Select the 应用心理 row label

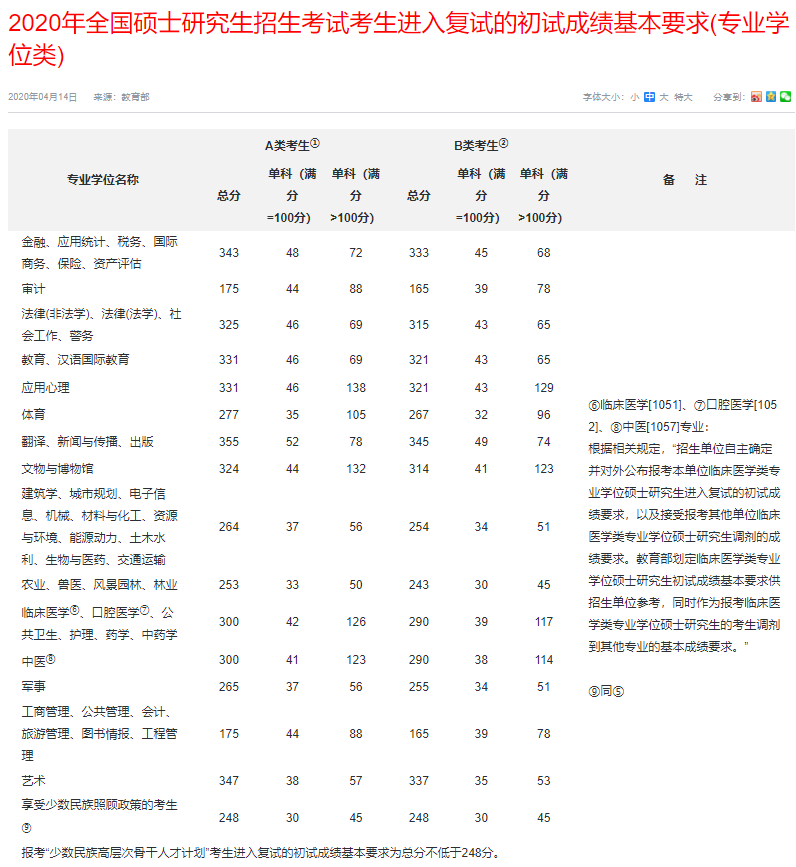pyautogui.click(x=45, y=387)
